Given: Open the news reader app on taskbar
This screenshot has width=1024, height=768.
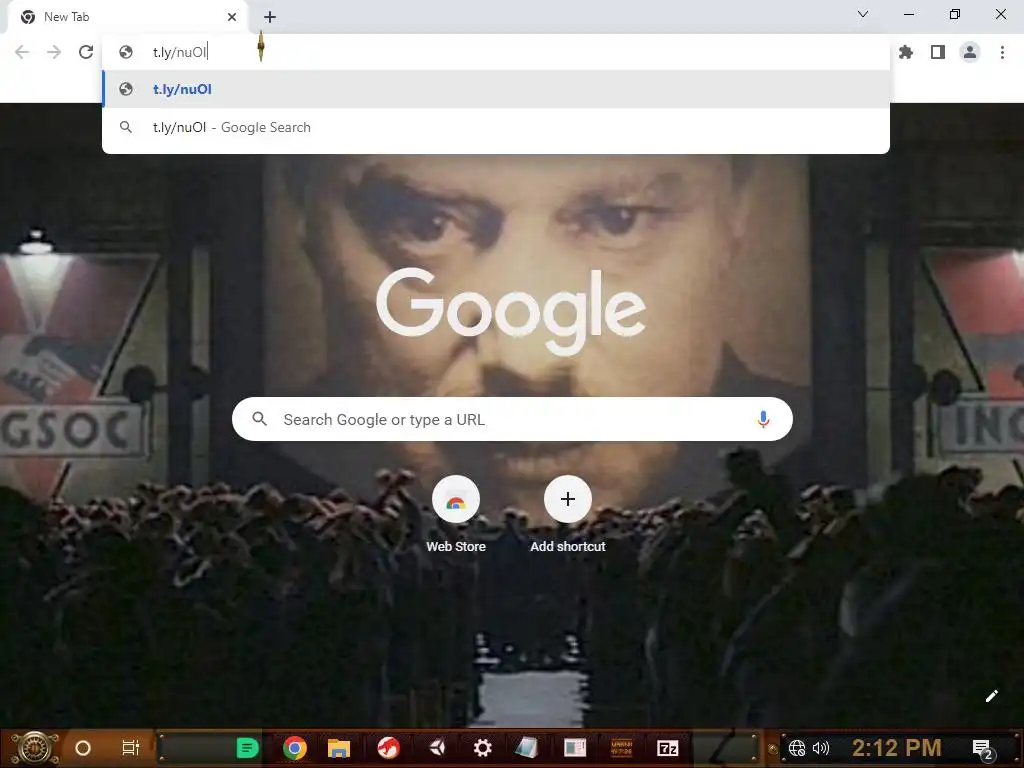Looking at the screenshot, I should pos(575,748).
